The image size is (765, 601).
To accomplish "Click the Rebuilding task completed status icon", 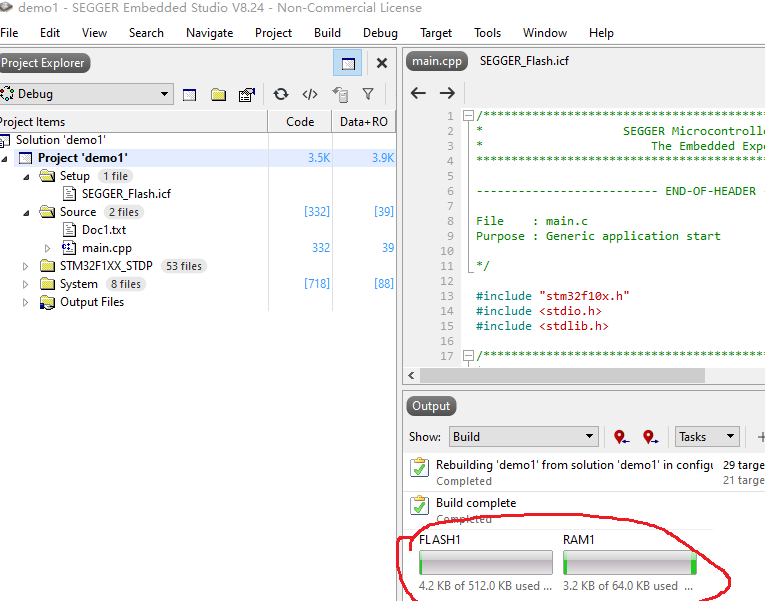I will 419,467.
